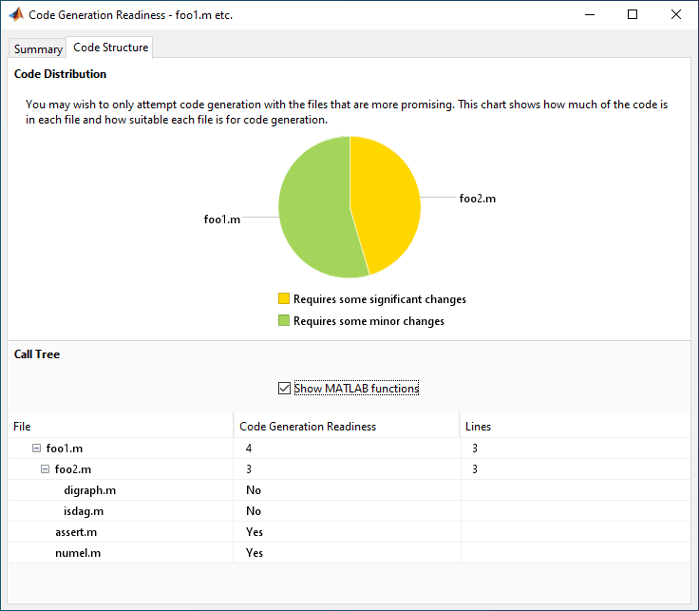Click the green minor changes legend swatch

(x=284, y=321)
